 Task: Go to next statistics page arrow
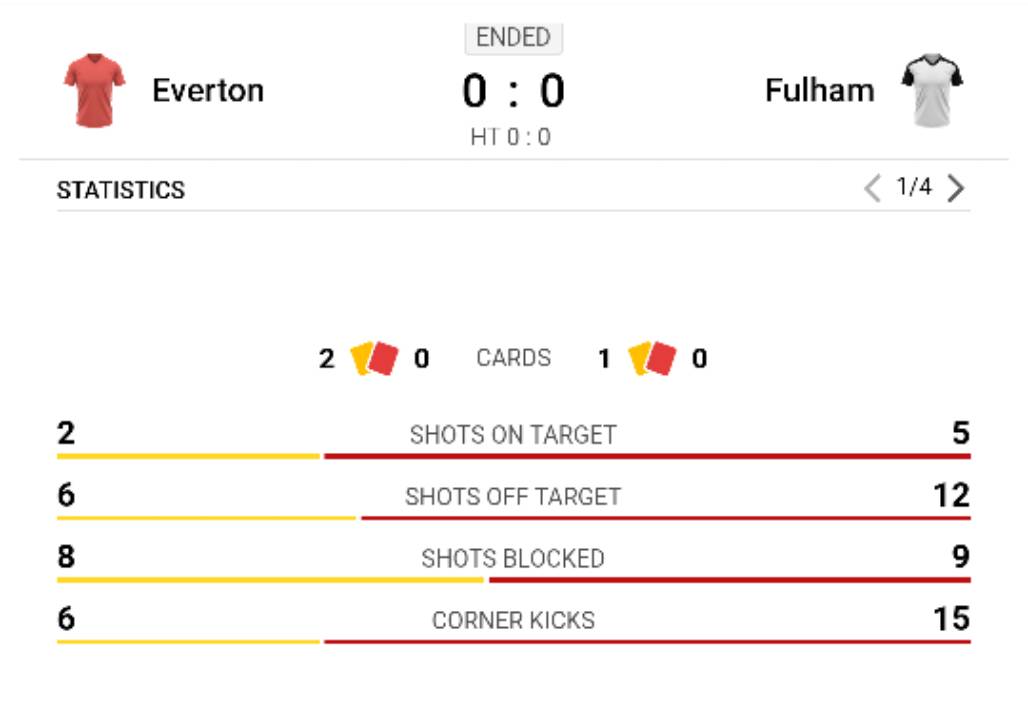(956, 188)
